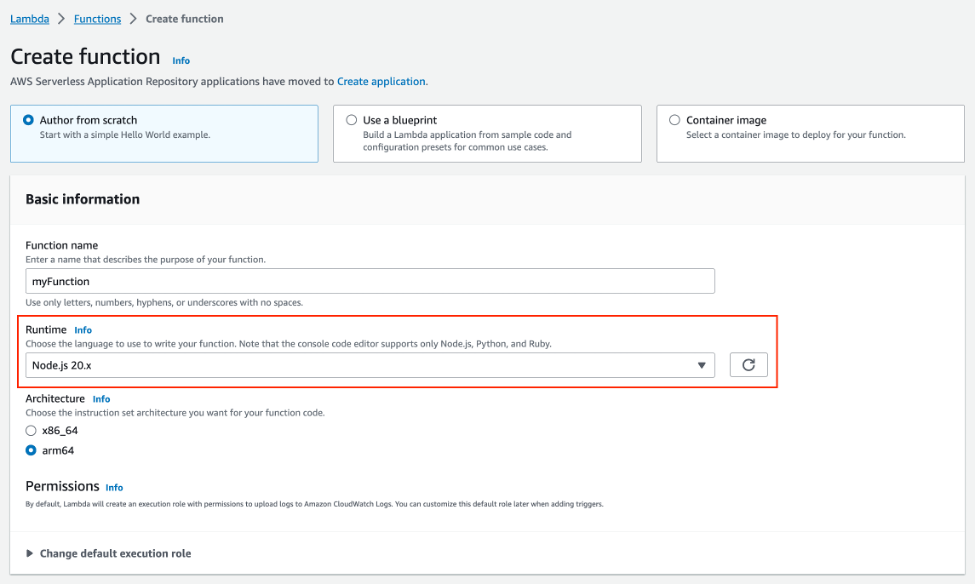This screenshot has height=584, width=976.
Task: Click the Container image card
Action: coord(808,133)
